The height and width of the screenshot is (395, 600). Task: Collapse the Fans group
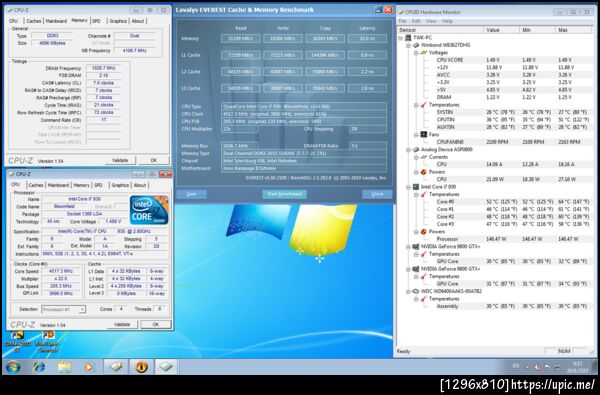point(416,135)
